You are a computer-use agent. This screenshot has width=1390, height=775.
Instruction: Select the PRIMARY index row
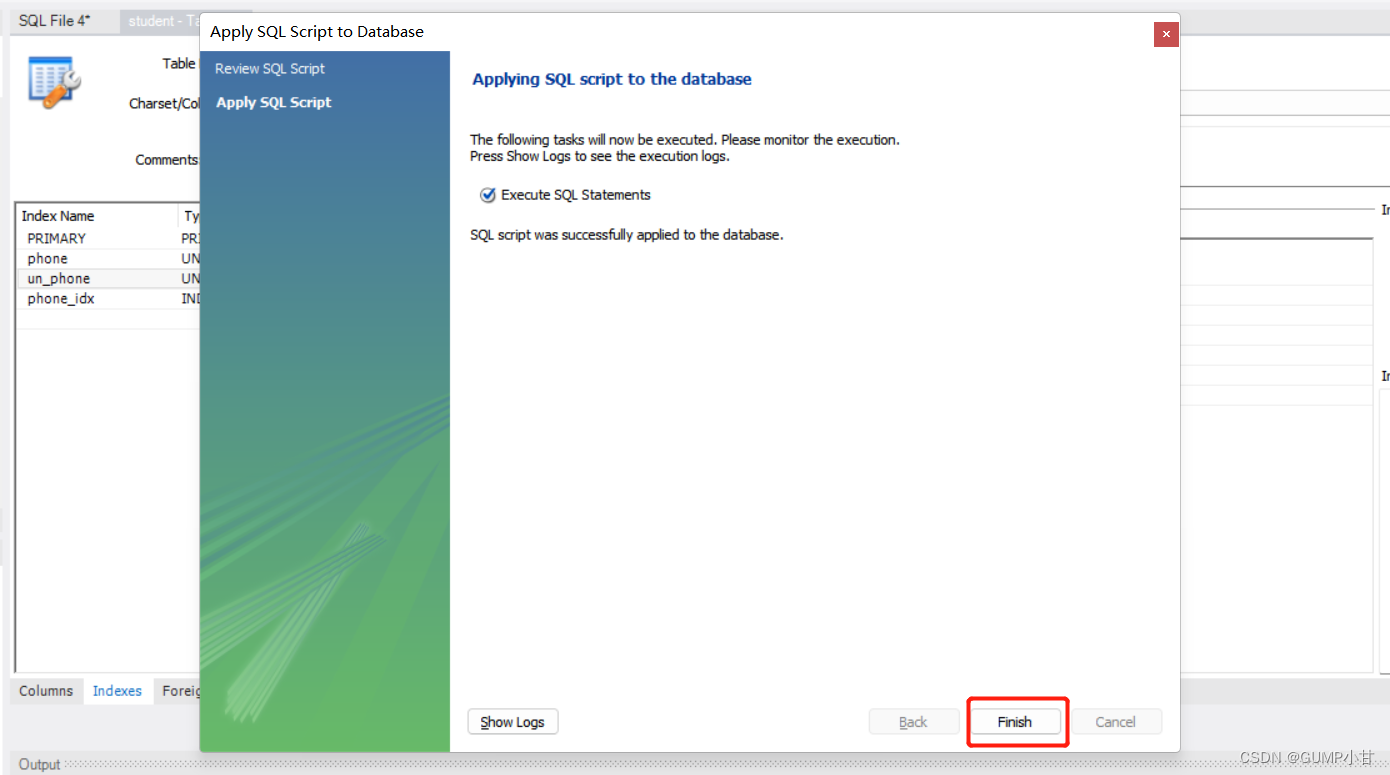coord(108,238)
